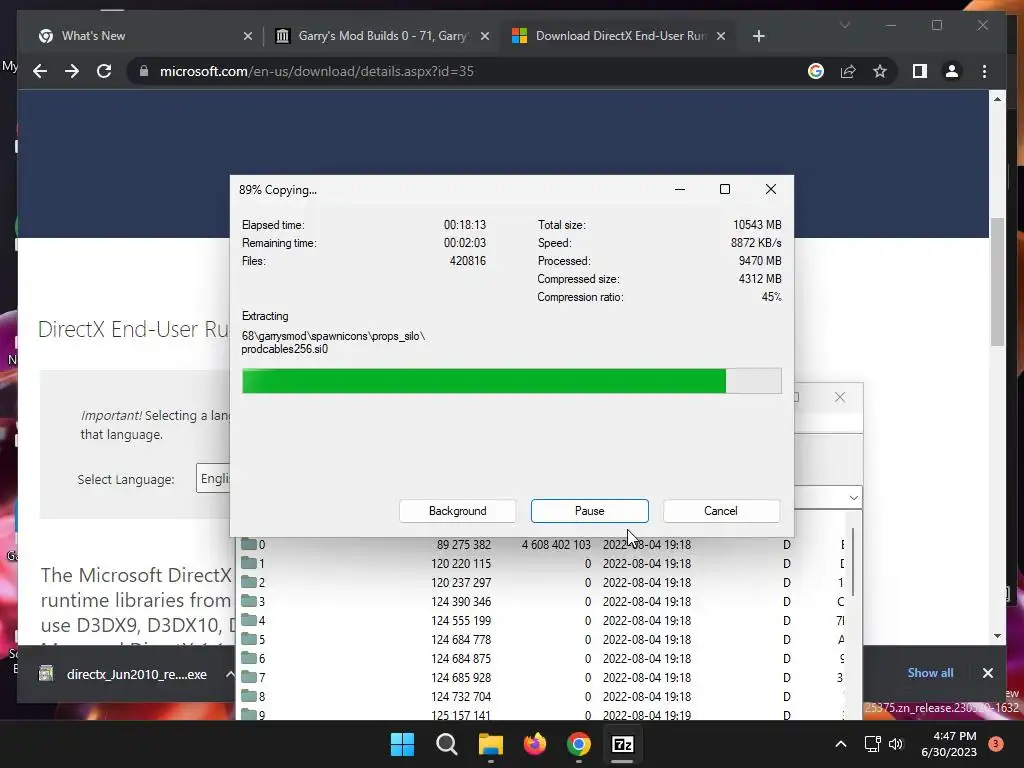1024x768 pixels.
Task: Click size value 124 732 704
Action: [x=460, y=696]
